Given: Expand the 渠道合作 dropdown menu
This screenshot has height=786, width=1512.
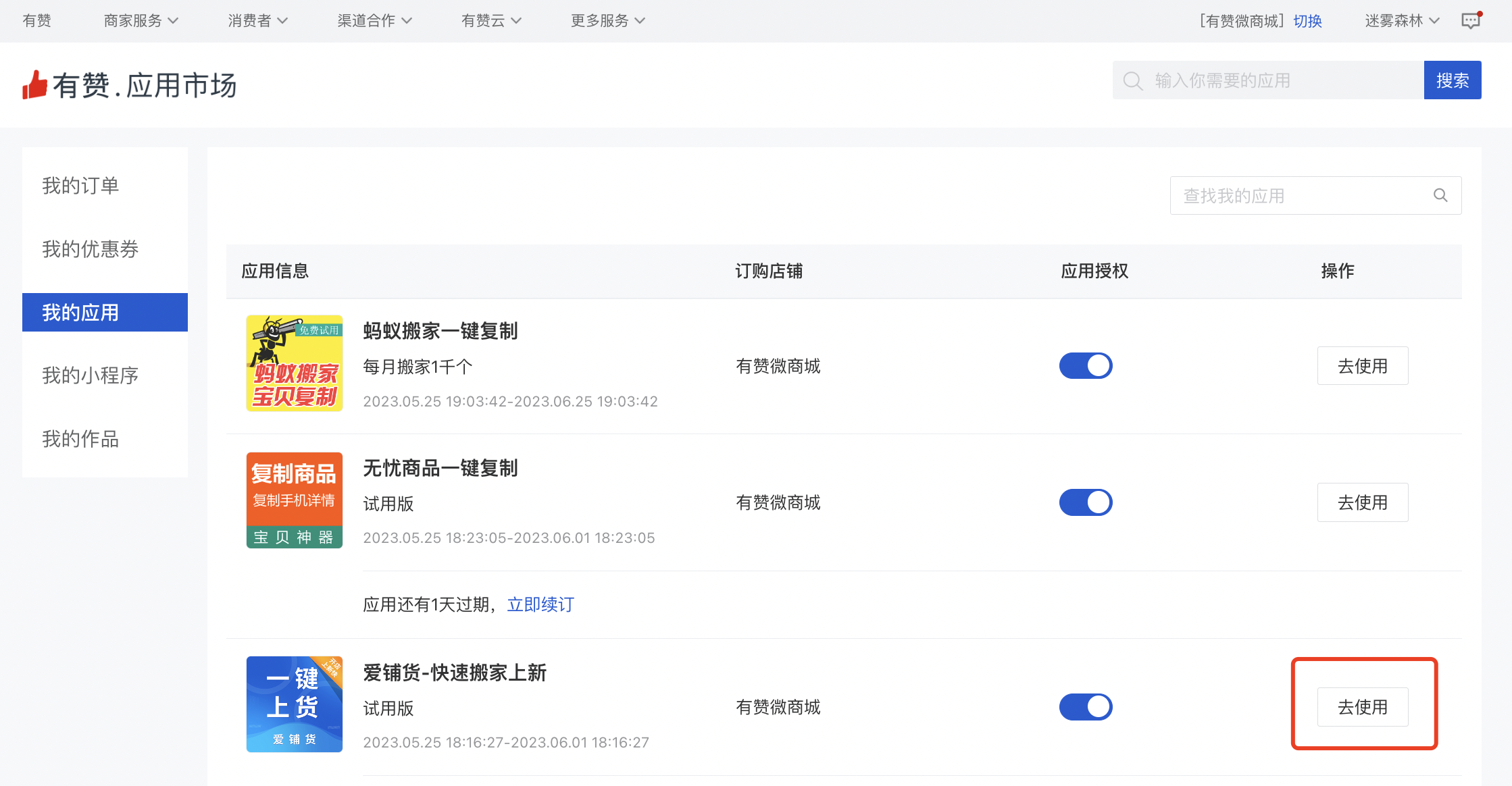Looking at the screenshot, I should coord(375,21).
